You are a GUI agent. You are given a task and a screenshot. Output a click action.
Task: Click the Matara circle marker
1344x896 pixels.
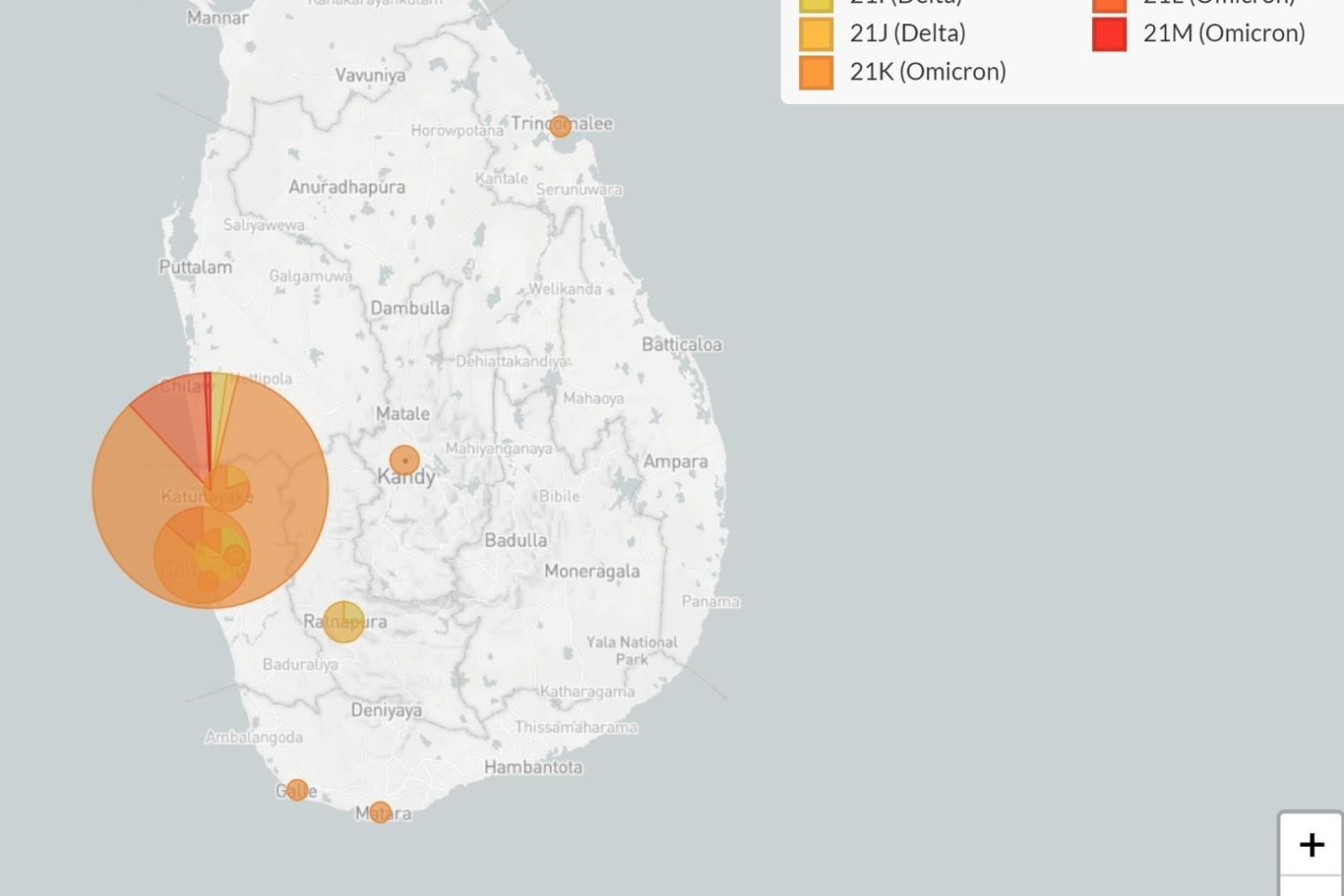[x=380, y=813]
